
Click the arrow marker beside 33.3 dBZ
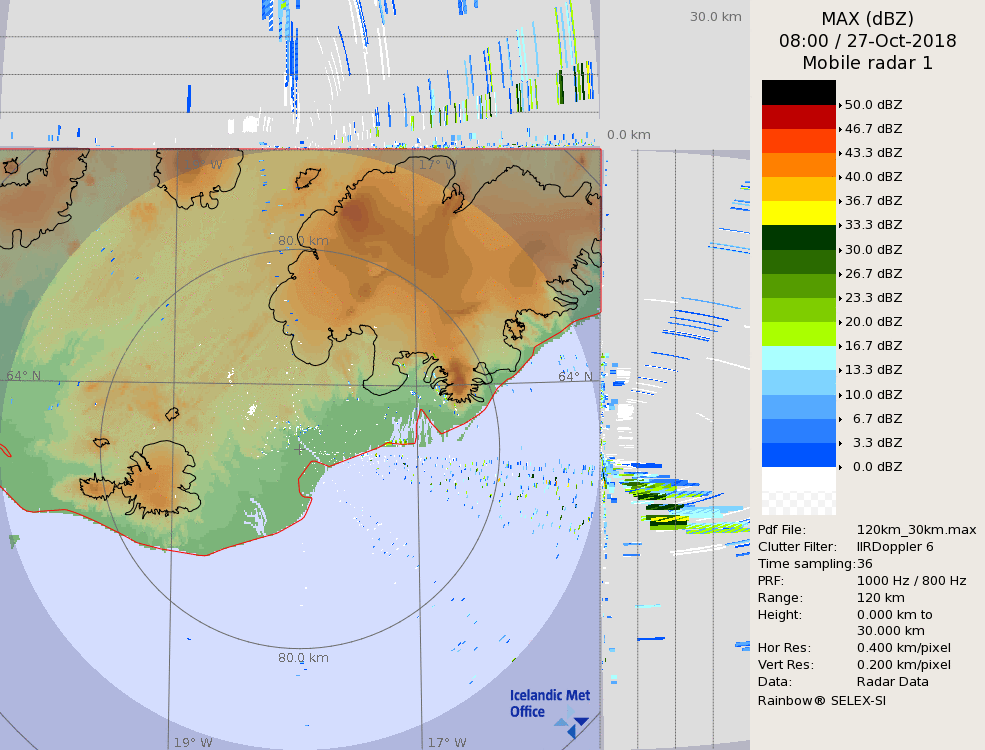tap(840, 225)
